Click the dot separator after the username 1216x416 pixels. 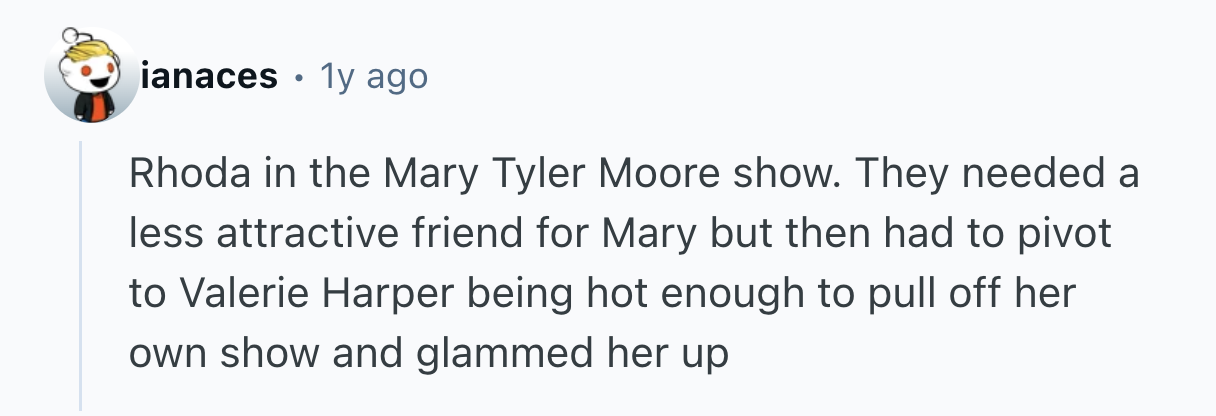[297, 76]
